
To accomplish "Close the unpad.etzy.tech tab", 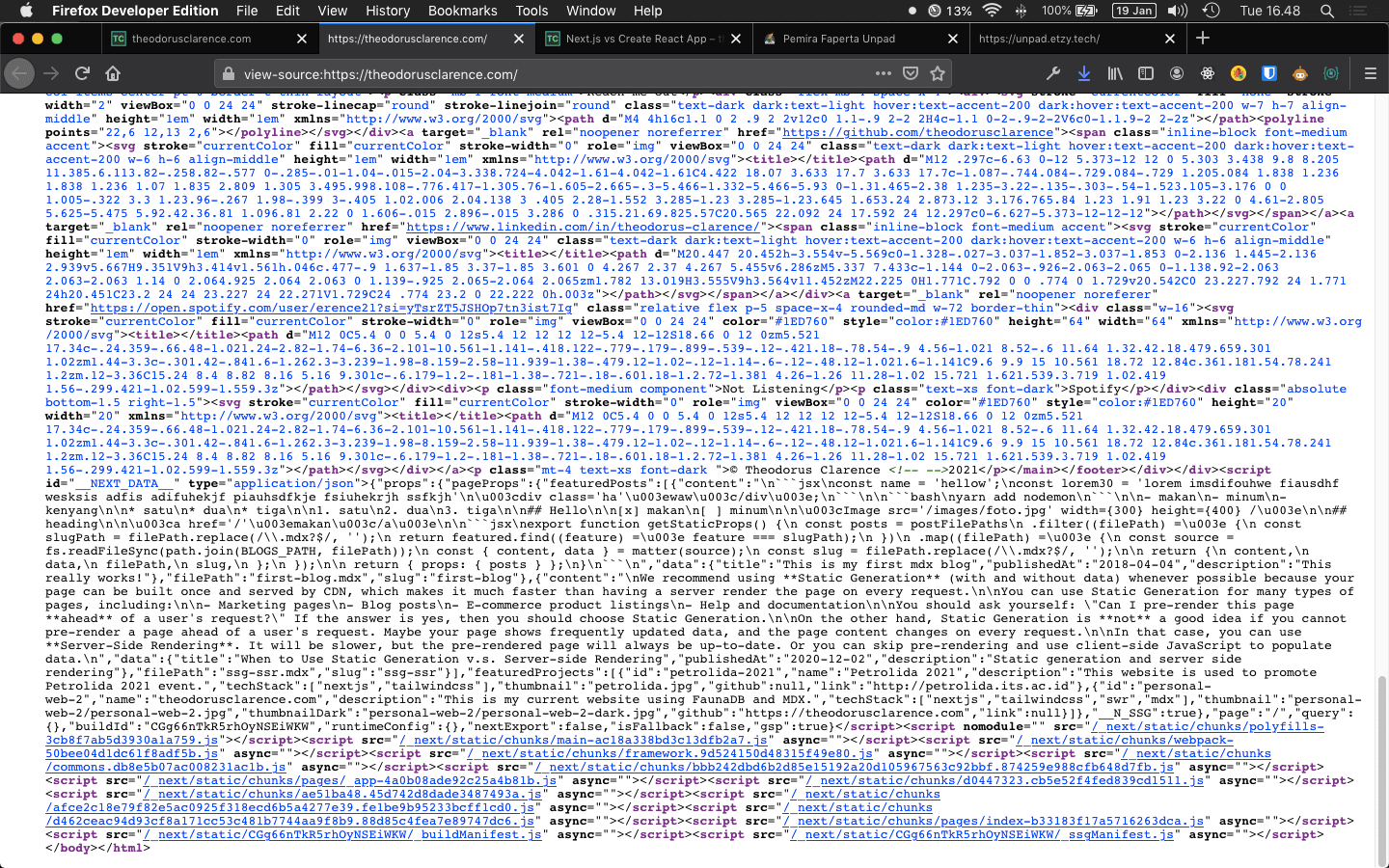I will [x=1170, y=39].
